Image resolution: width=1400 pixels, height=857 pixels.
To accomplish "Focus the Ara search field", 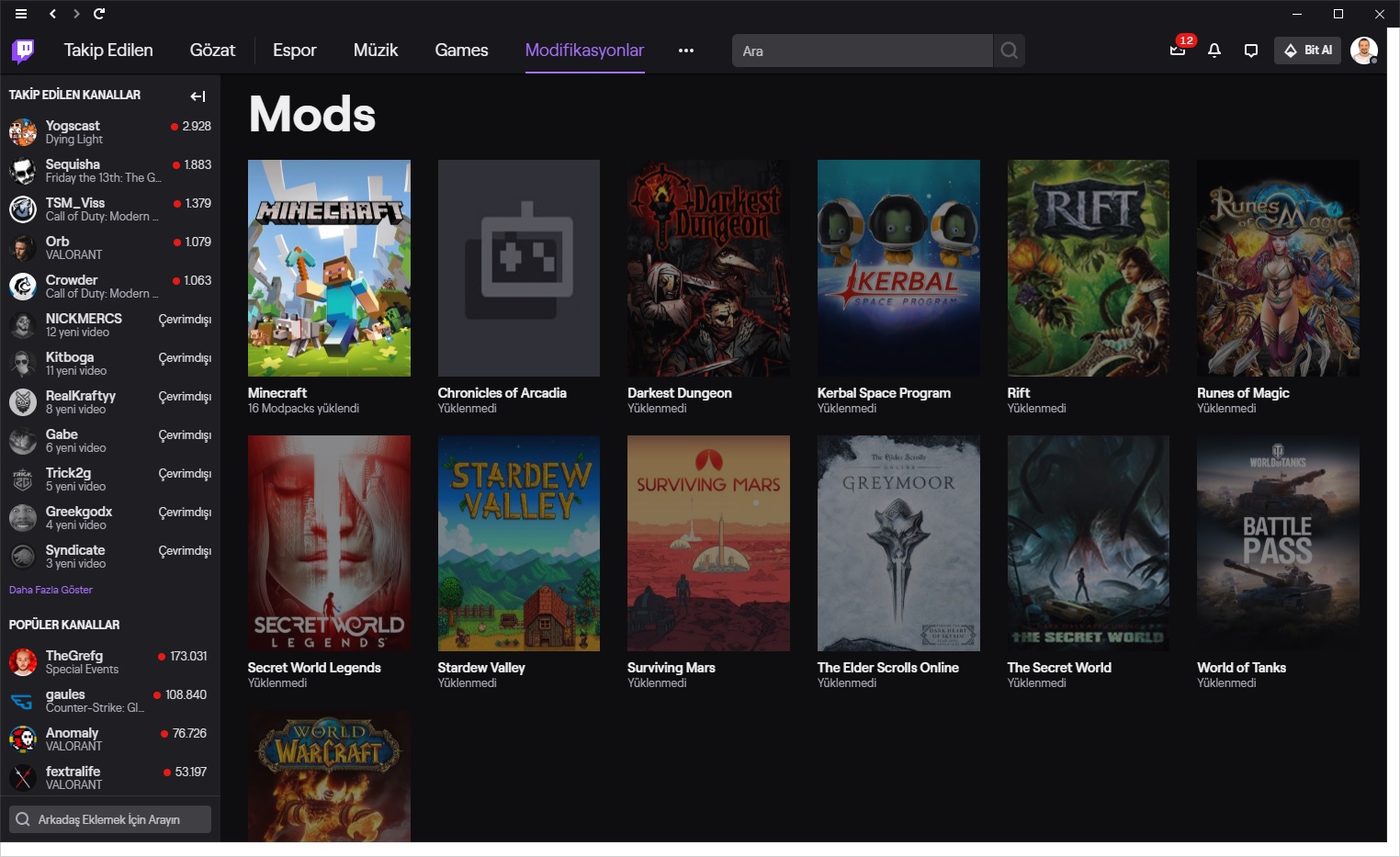I will tap(863, 51).
